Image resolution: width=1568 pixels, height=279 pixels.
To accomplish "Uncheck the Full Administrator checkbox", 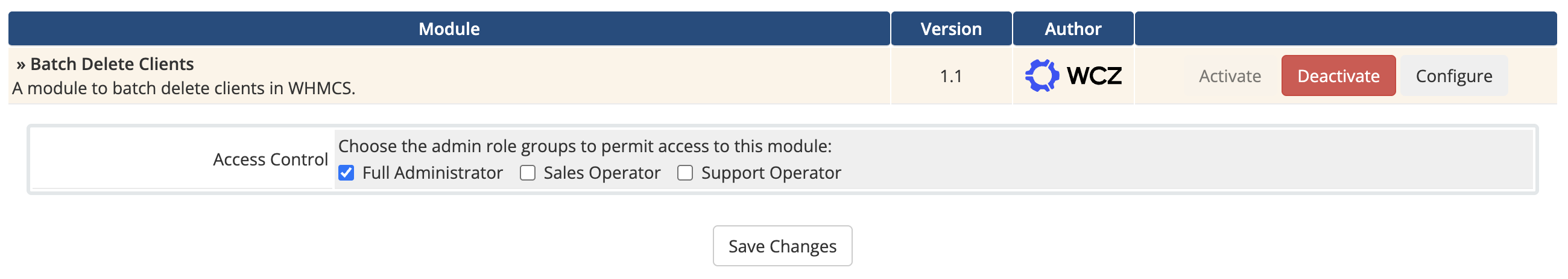I will pyautogui.click(x=346, y=173).
